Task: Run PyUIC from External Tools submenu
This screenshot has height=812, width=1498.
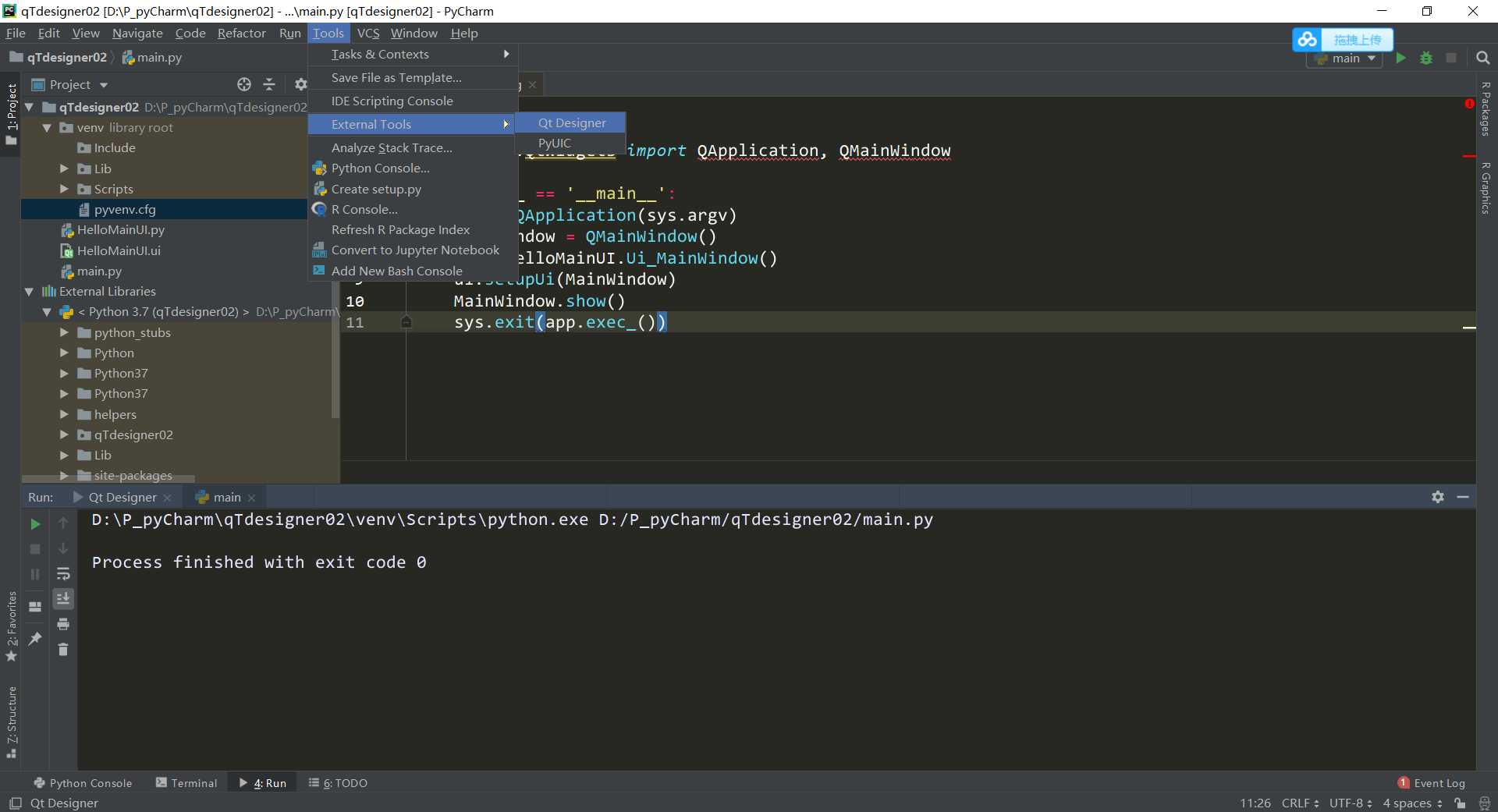Action: click(x=571, y=143)
